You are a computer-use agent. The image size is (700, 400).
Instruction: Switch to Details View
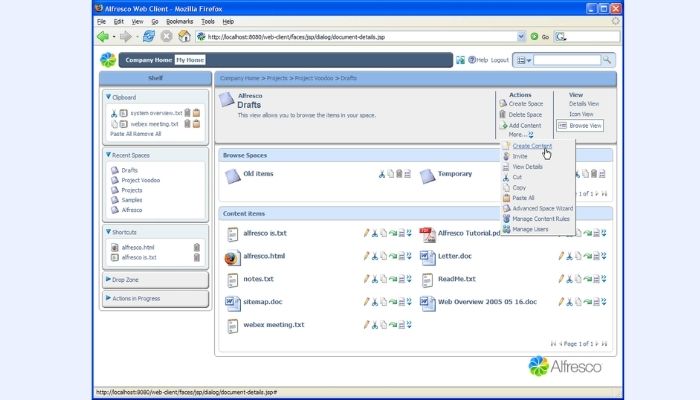pos(583,104)
